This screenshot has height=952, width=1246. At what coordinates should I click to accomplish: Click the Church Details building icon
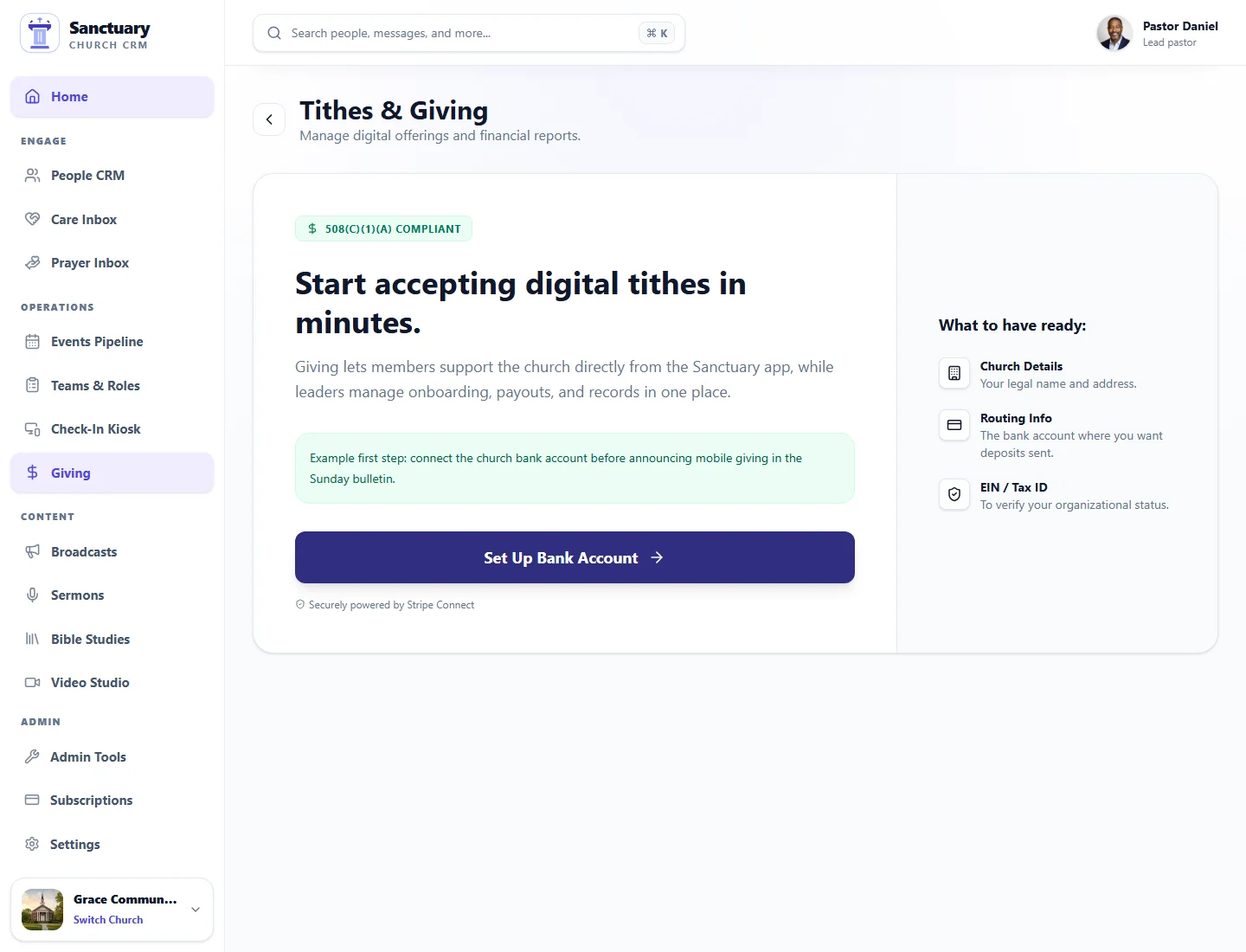[x=954, y=373]
